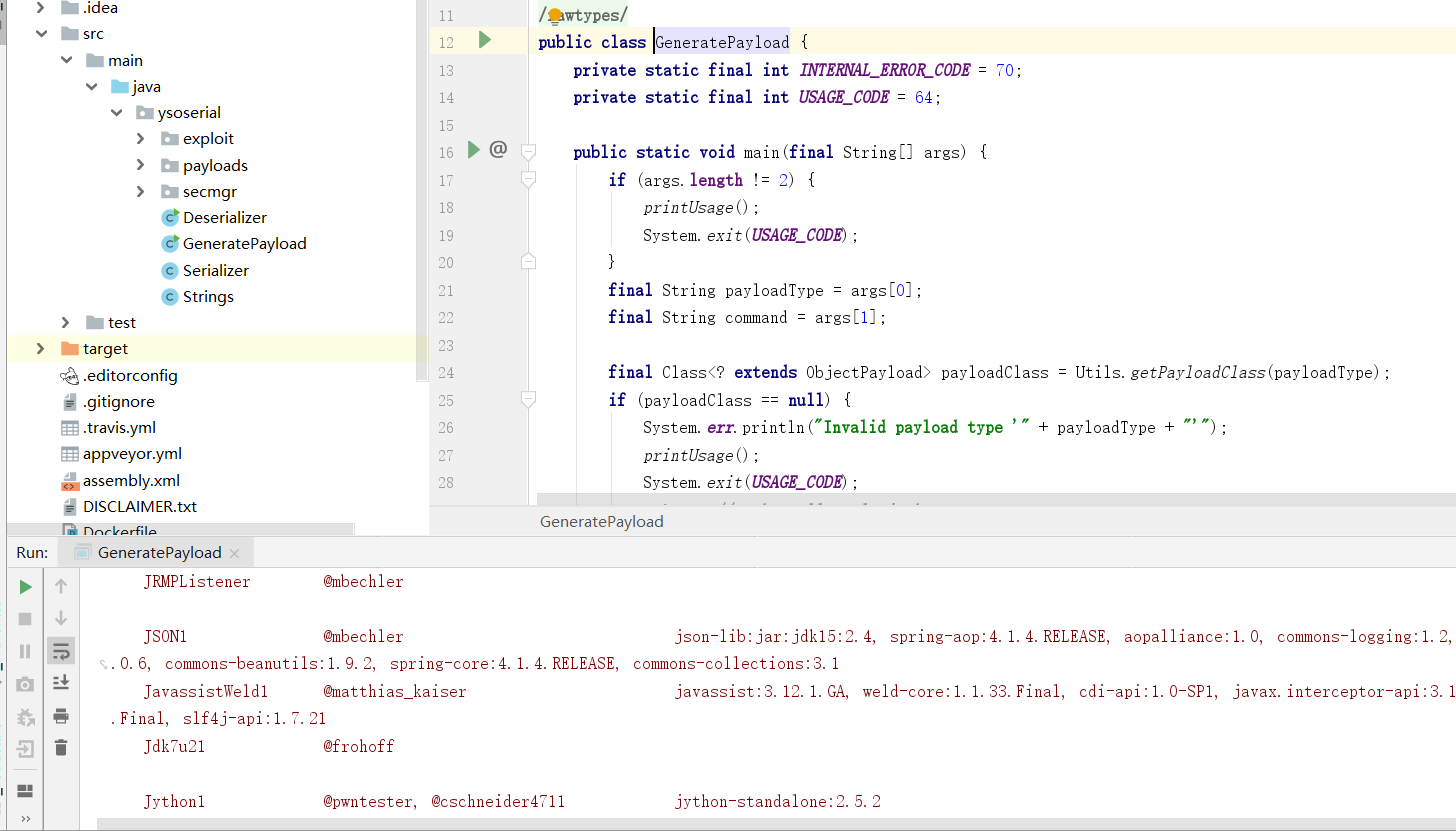Toggle soft-wrap in the console output
1456x831 pixels.
[61, 652]
